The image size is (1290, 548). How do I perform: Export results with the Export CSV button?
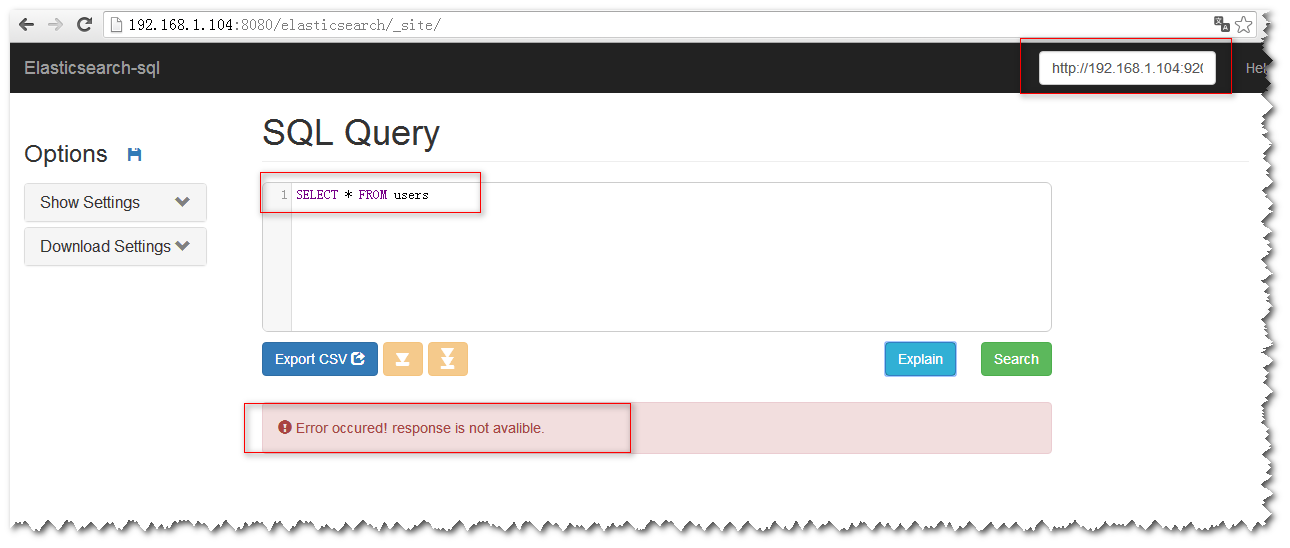(320, 359)
